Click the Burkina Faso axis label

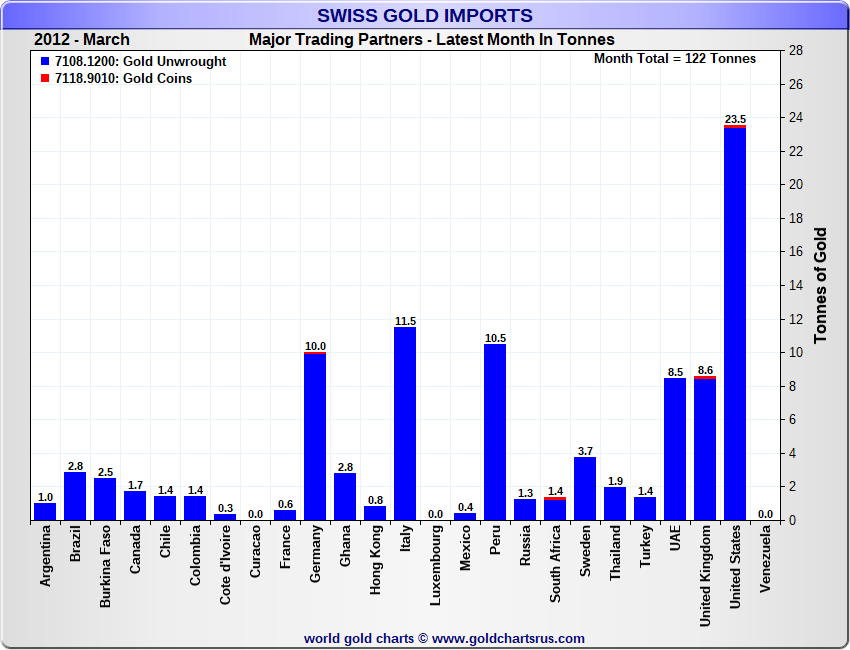point(105,568)
